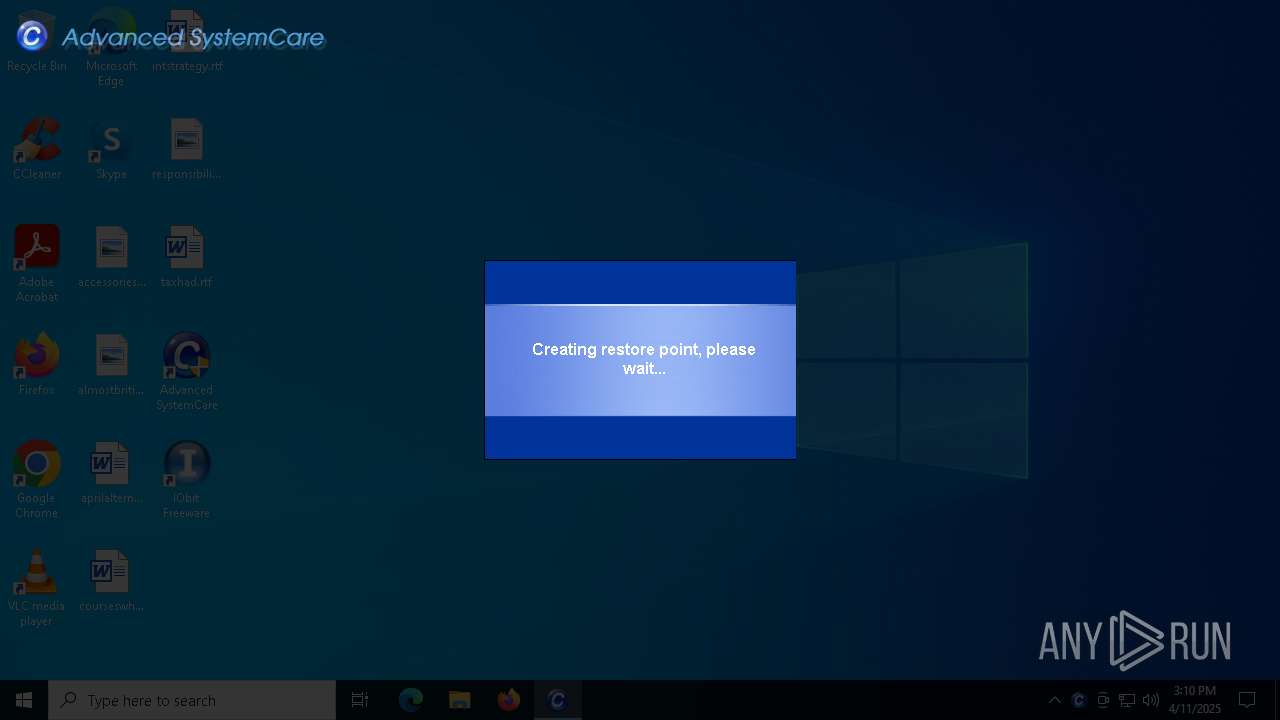The width and height of the screenshot is (1280, 720).
Task: Open the Recycle Bin desktop icon
Action: [37, 40]
